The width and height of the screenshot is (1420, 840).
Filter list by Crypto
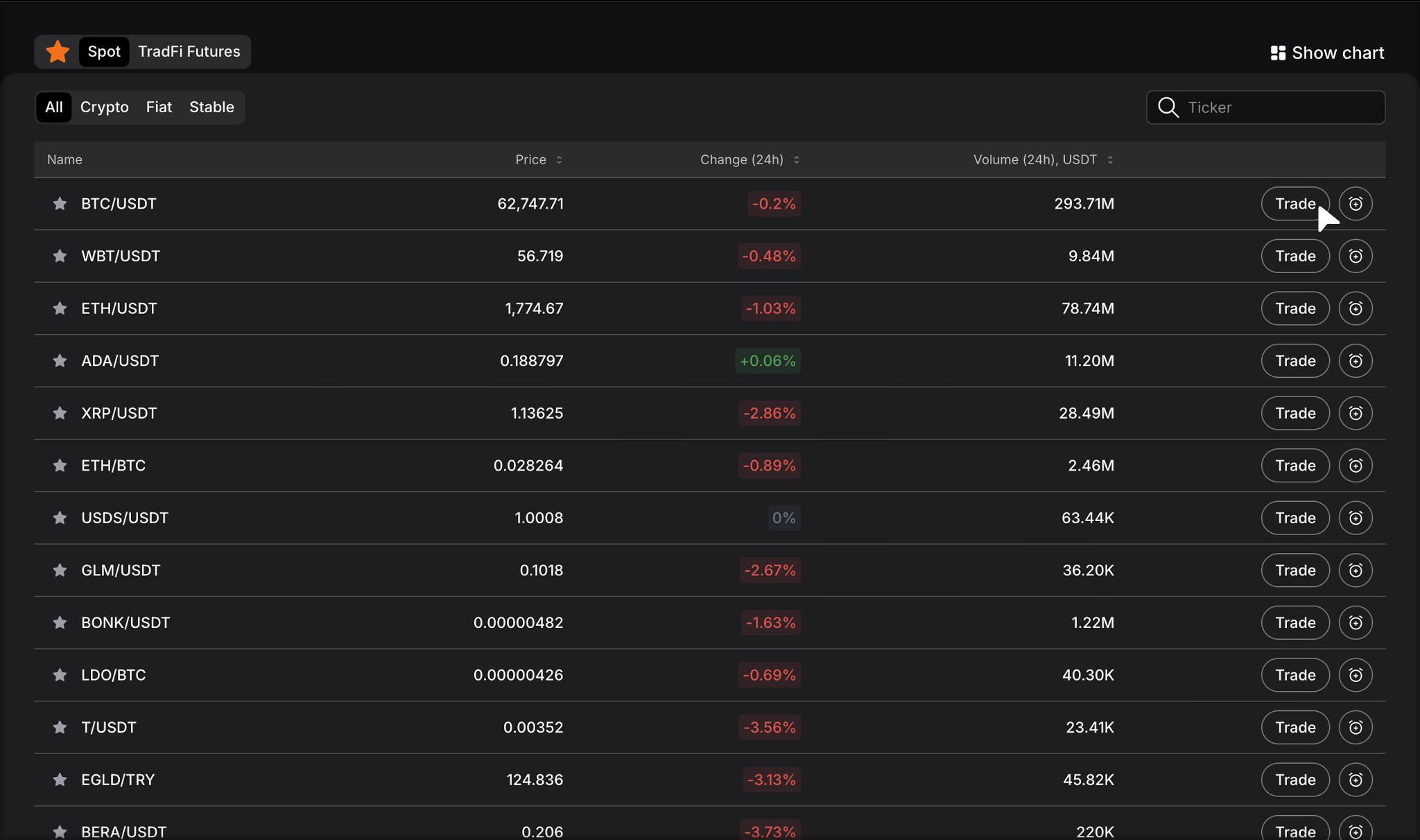click(x=105, y=107)
